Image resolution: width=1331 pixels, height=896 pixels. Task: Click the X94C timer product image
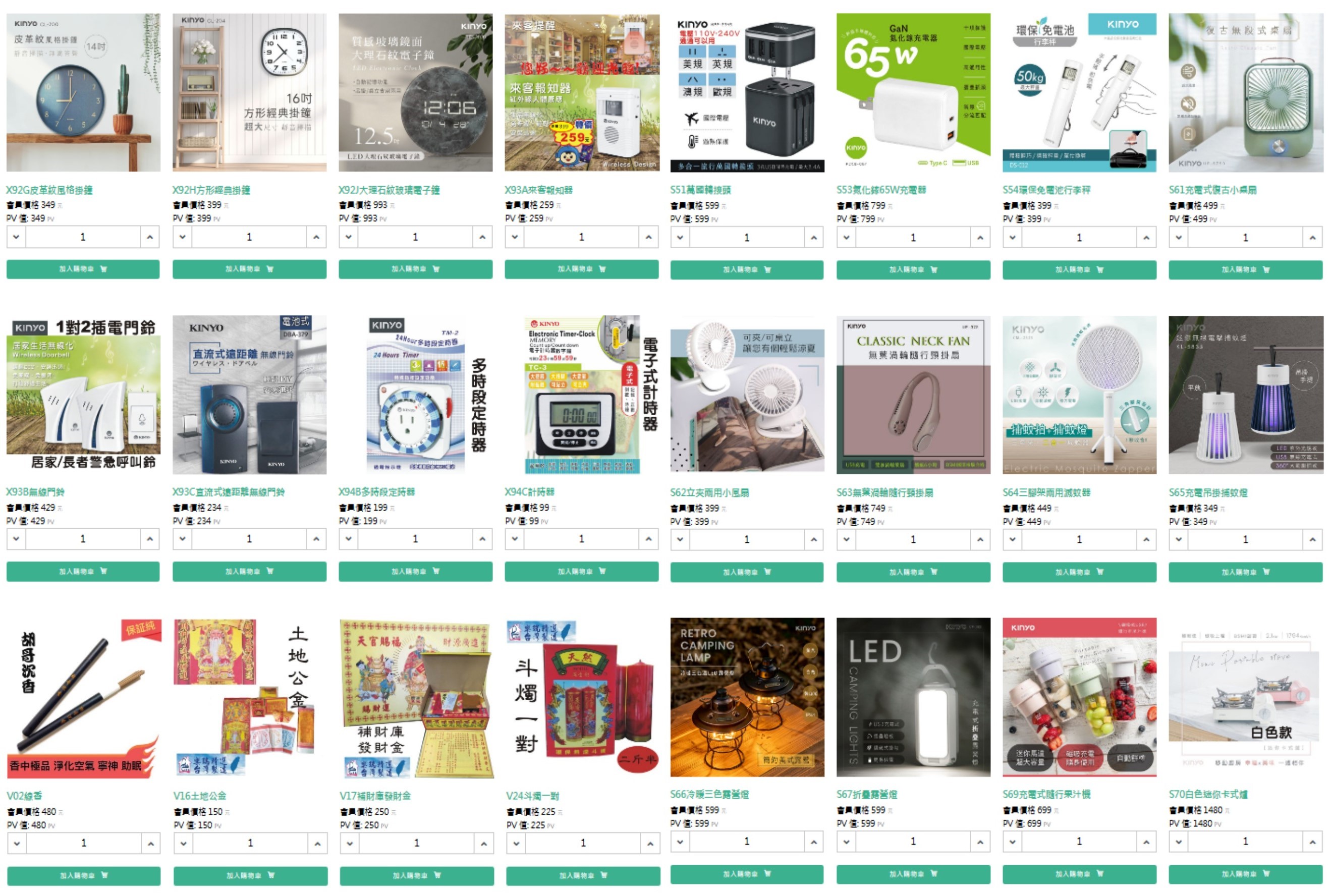pyautogui.click(x=581, y=395)
